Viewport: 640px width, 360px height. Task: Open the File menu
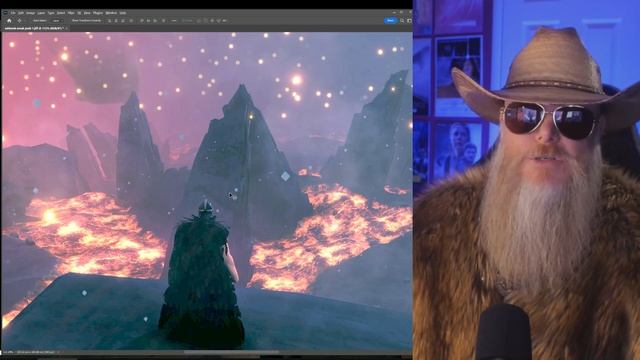(13, 13)
